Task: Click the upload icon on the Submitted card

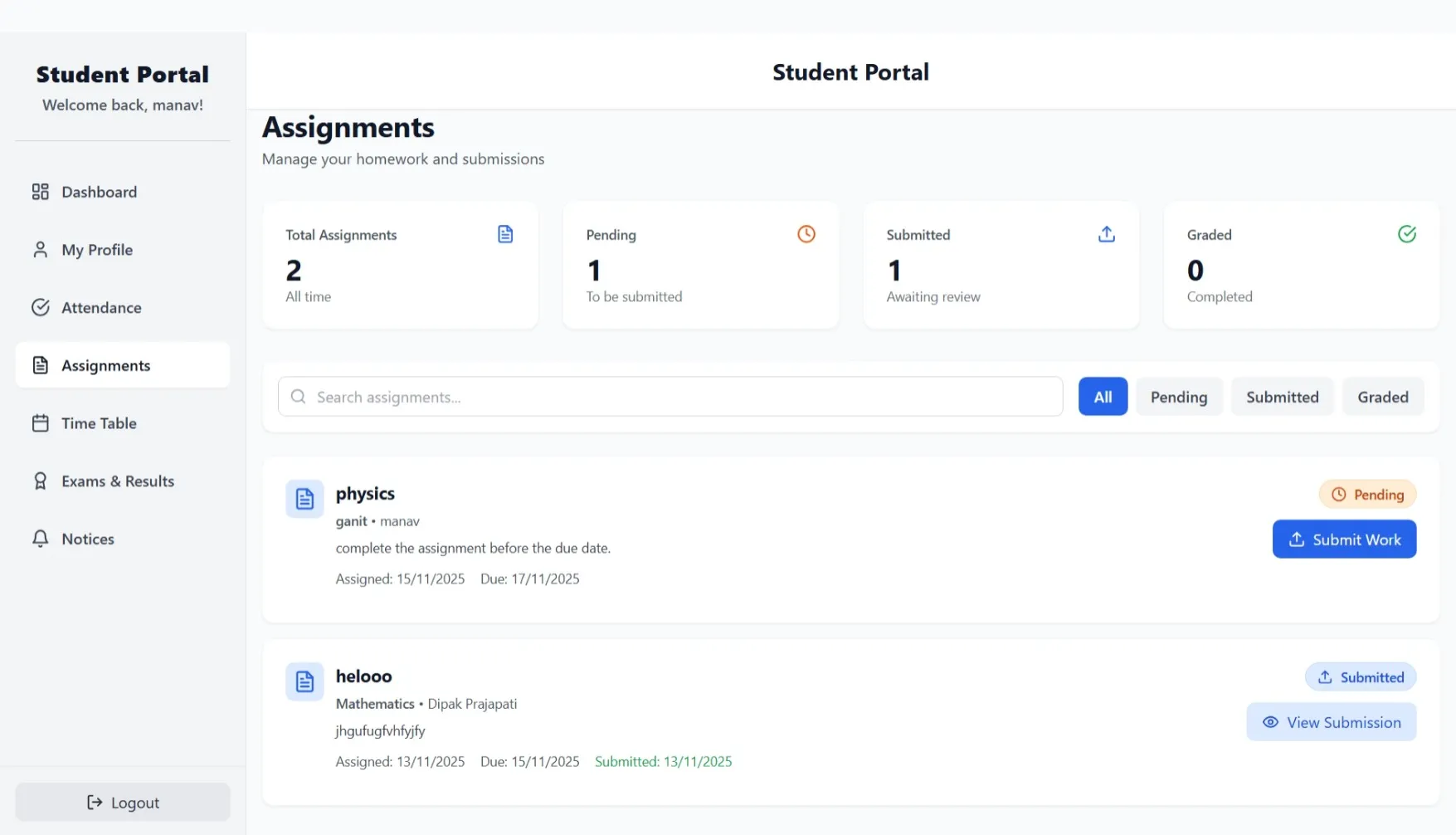Action: pyautogui.click(x=1106, y=233)
